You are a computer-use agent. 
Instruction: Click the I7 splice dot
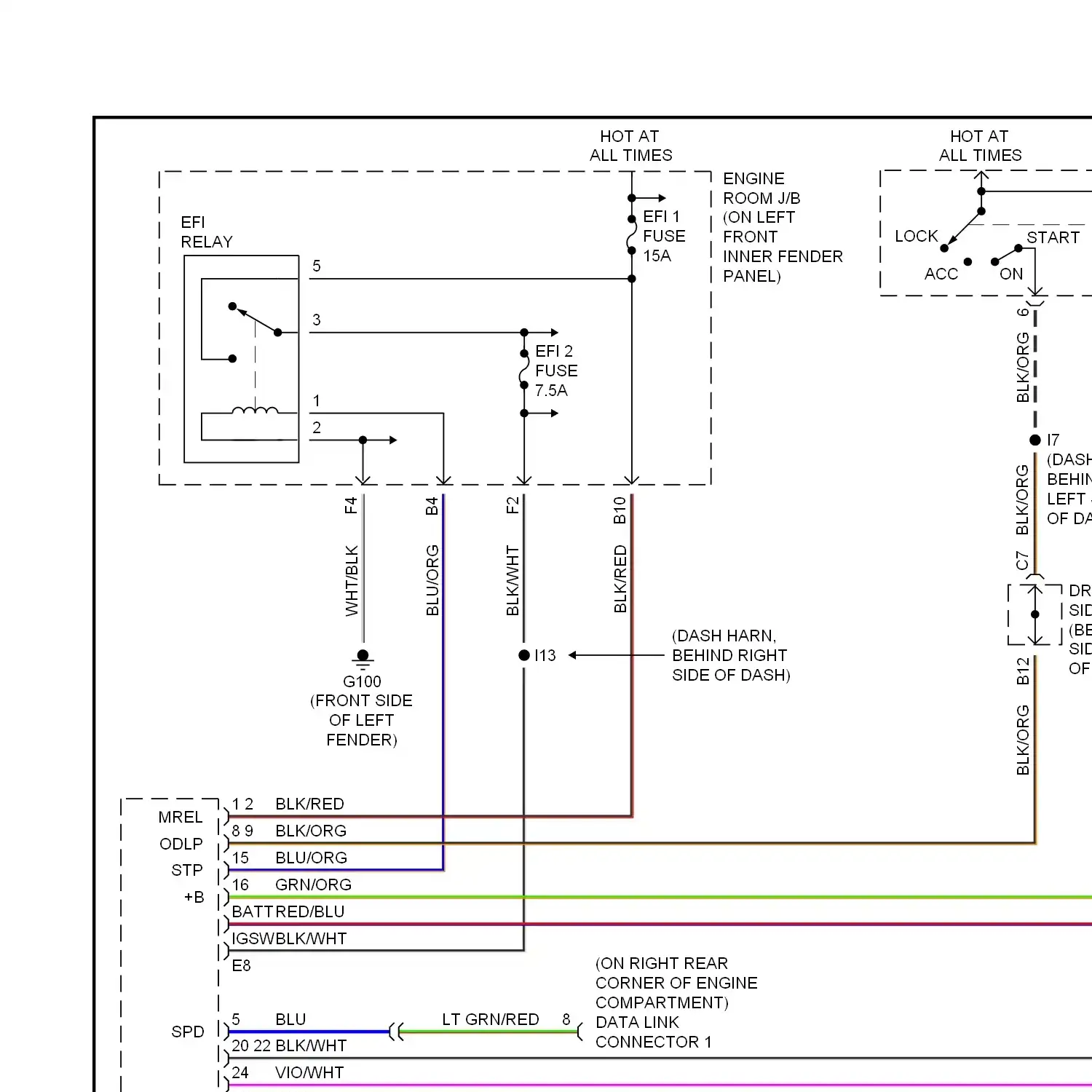[1035, 440]
